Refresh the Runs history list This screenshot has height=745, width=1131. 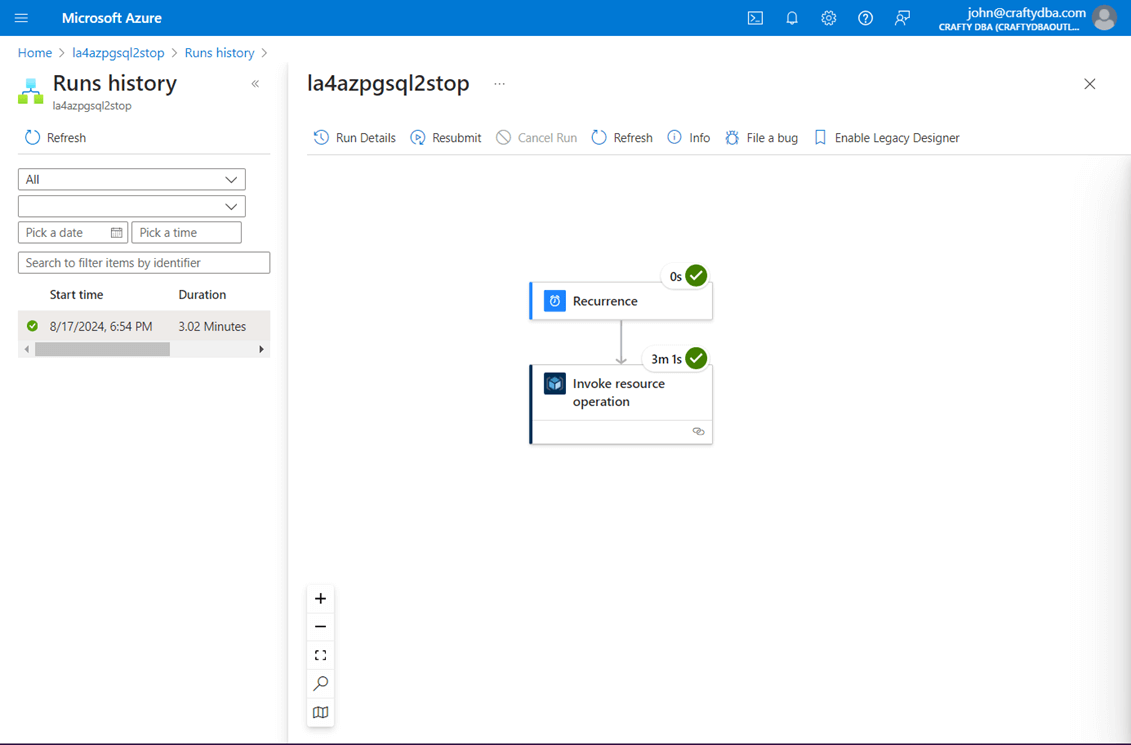coord(56,138)
